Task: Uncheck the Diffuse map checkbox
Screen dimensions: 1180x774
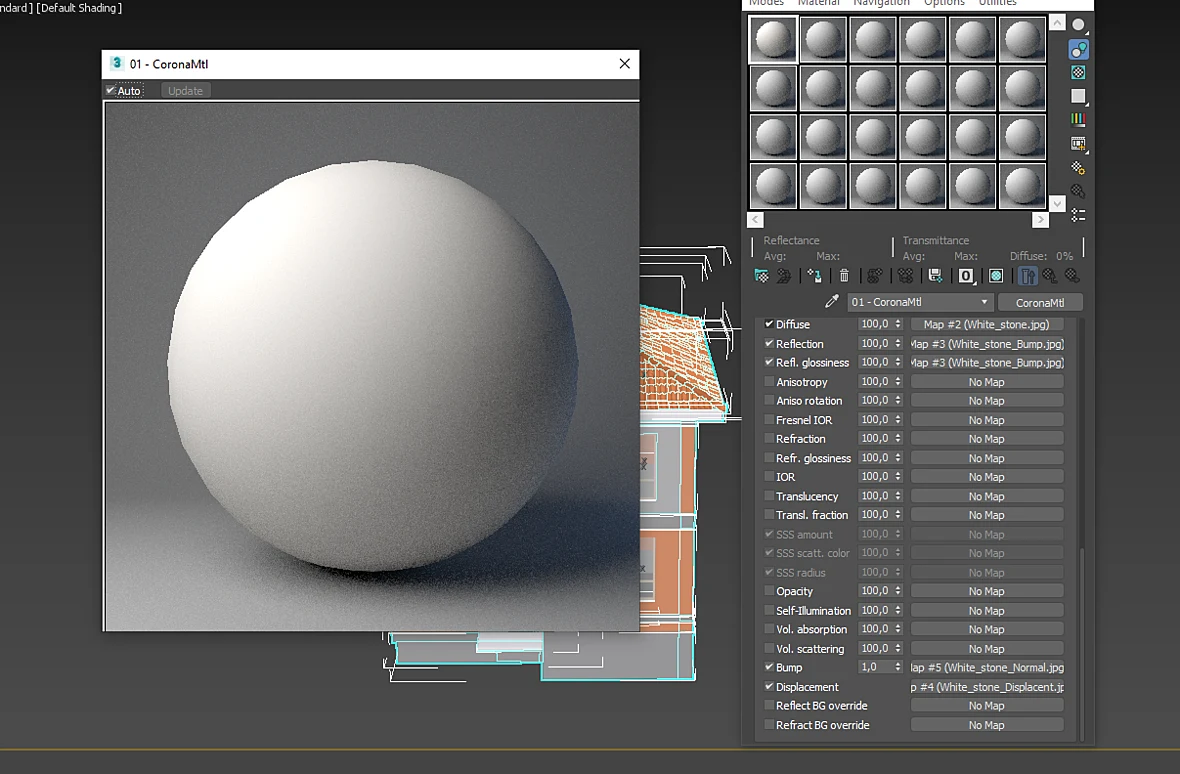Action: tap(769, 323)
